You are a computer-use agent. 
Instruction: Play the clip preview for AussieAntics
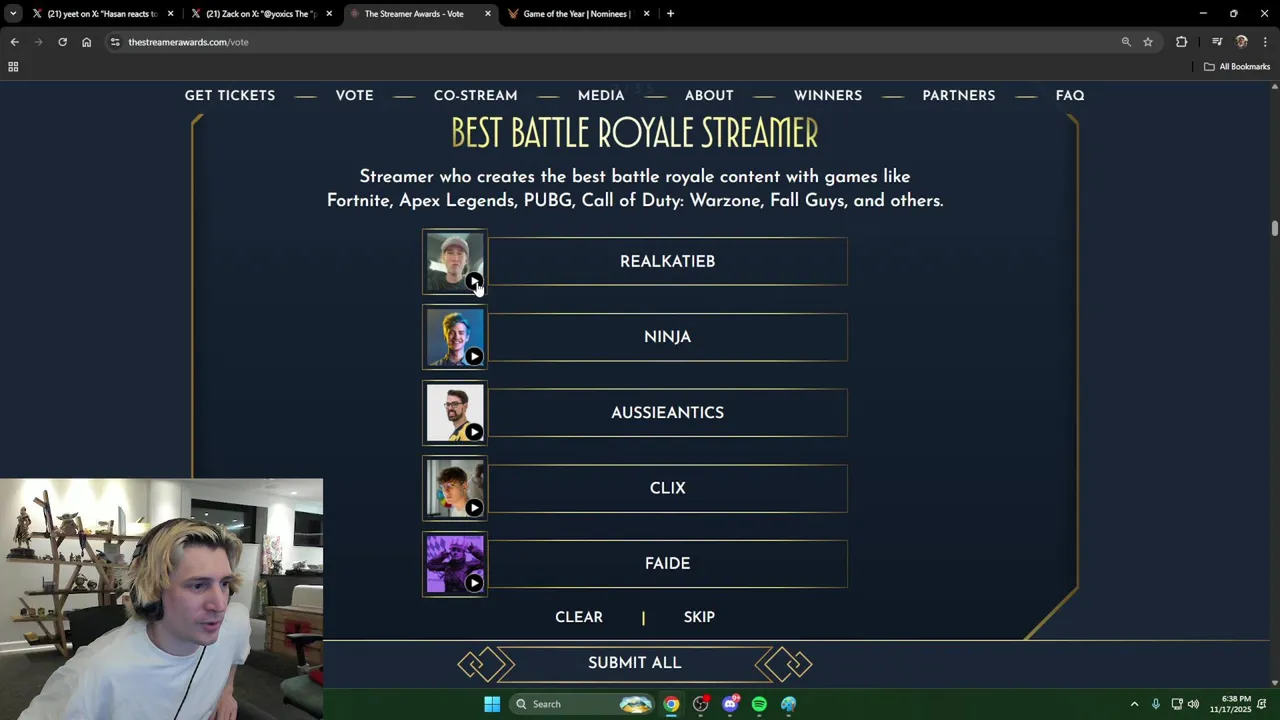(474, 432)
